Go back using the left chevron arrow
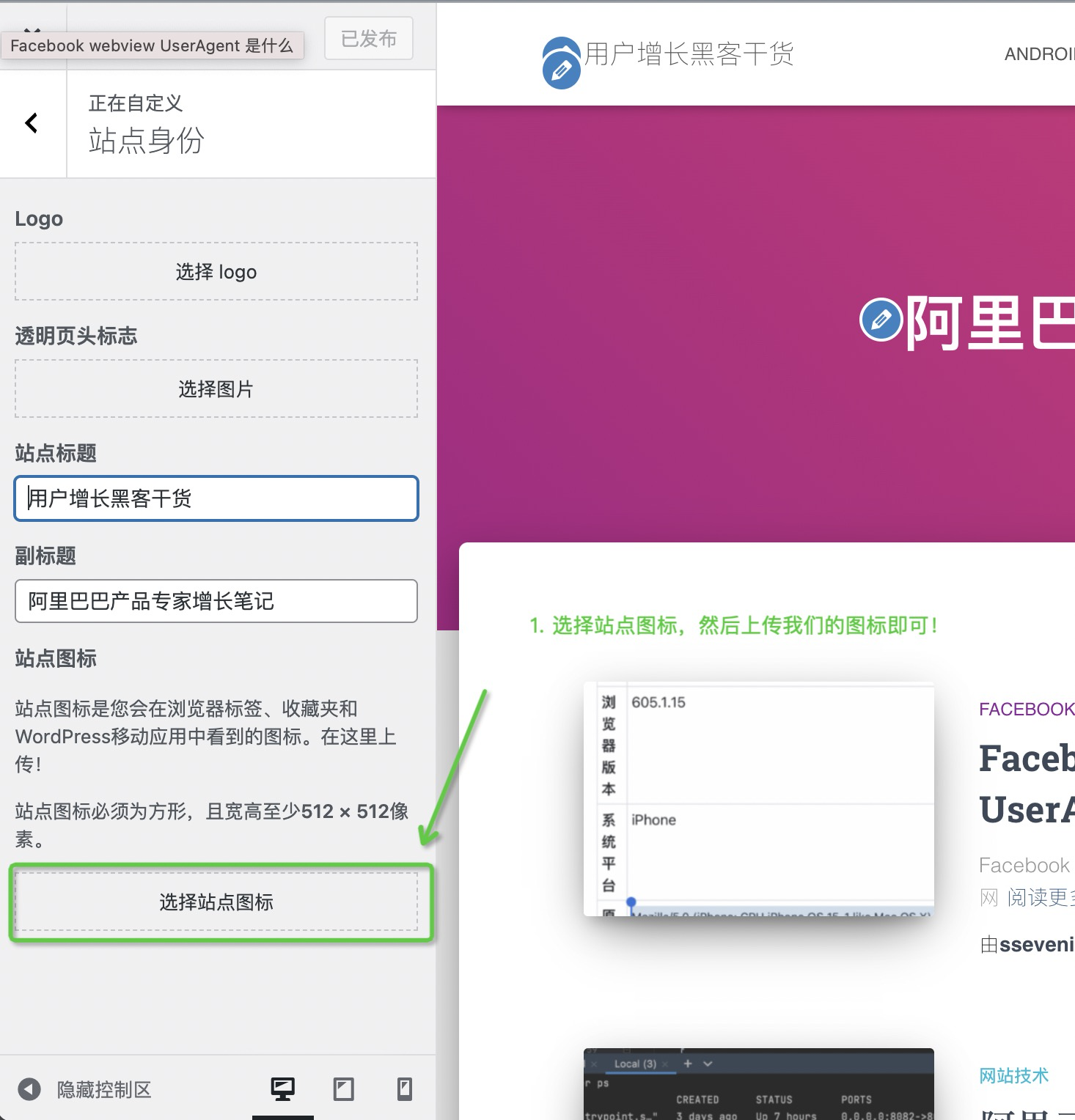Viewport: 1075px width, 1120px height. [x=32, y=123]
